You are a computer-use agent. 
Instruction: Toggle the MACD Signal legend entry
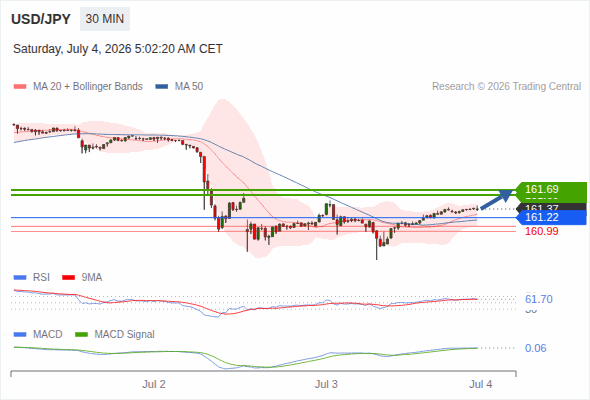(x=115, y=335)
